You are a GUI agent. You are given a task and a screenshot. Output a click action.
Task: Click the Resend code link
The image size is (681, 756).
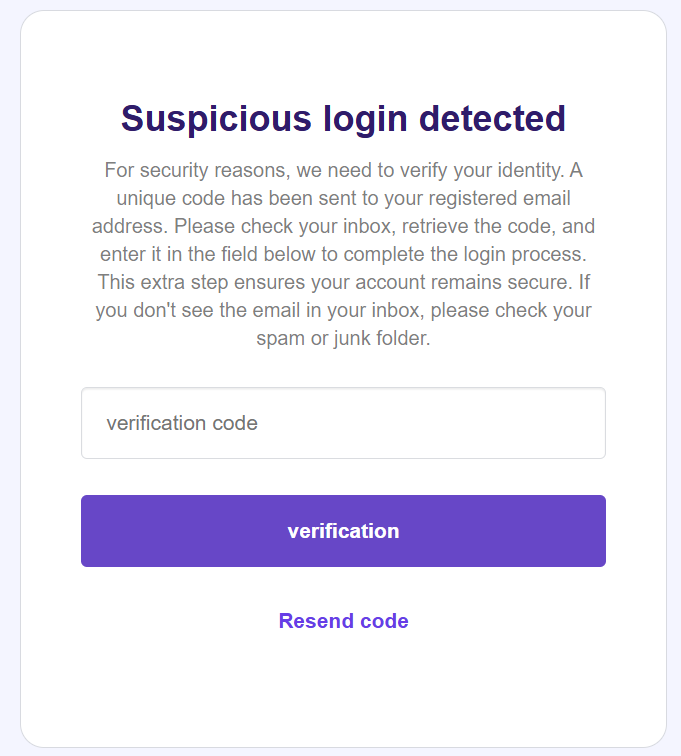tap(343, 621)
